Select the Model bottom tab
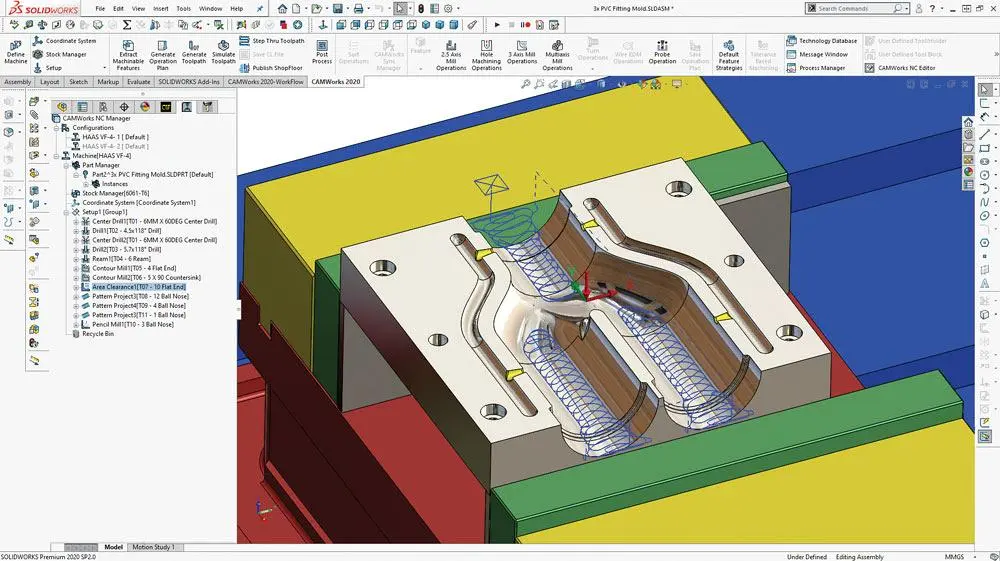This screenshot has width=1000, height=561. (x=114, y=547)
